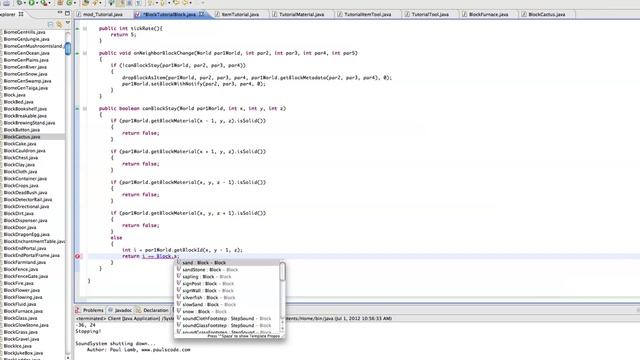Open BlockDoor.java in Package Explorer

(x=20, y=227)
